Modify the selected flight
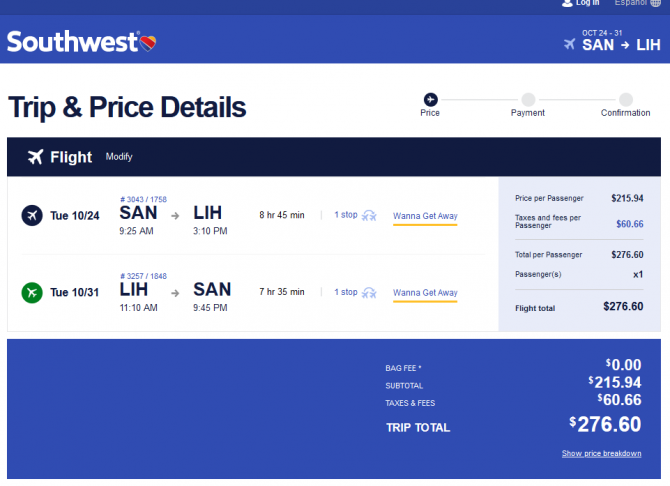 (x=119, y=157)
